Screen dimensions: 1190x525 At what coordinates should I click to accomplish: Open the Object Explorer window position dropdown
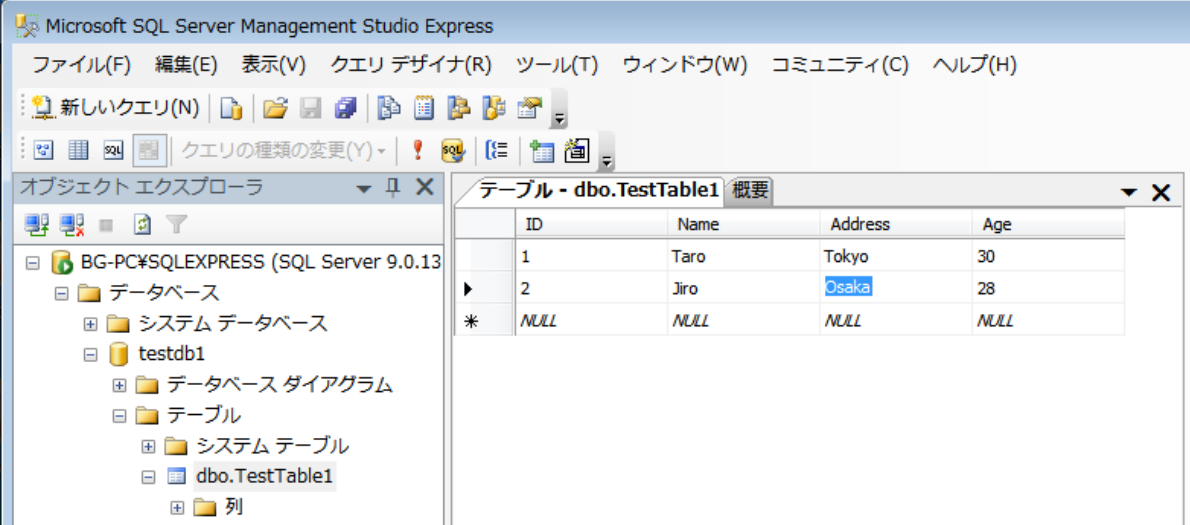[365, 189]
